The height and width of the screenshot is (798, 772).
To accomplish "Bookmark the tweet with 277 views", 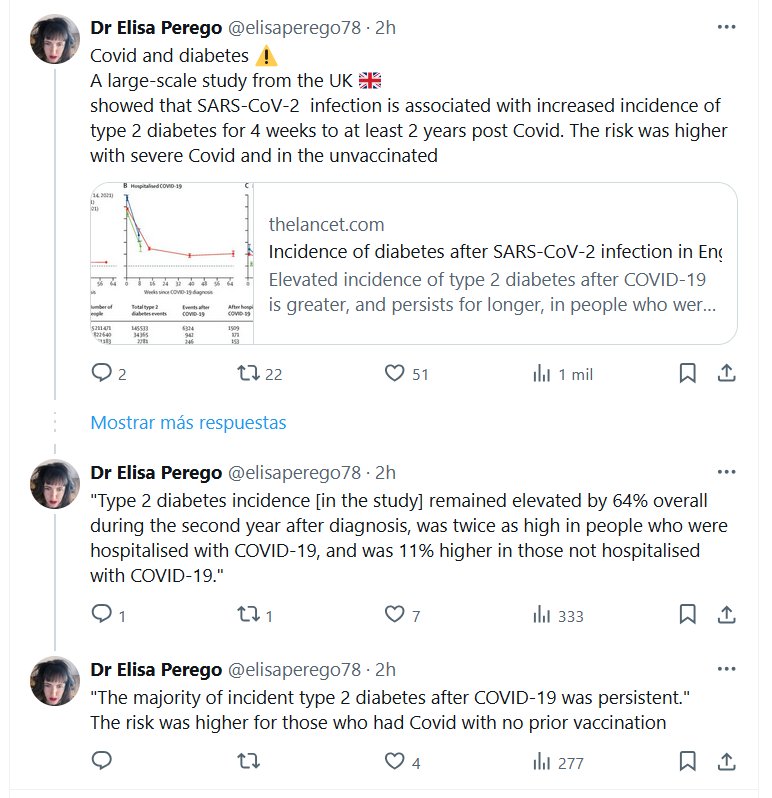I will (x=688, y=762).
